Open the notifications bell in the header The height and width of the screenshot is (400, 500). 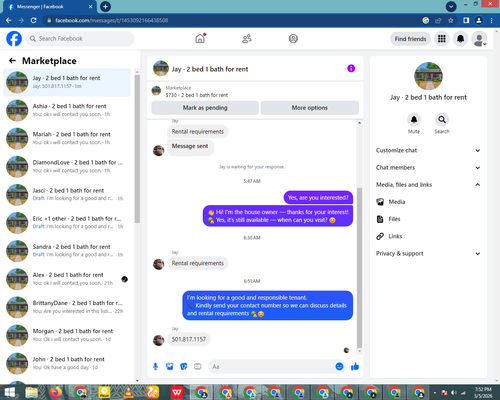coord(460,39)
